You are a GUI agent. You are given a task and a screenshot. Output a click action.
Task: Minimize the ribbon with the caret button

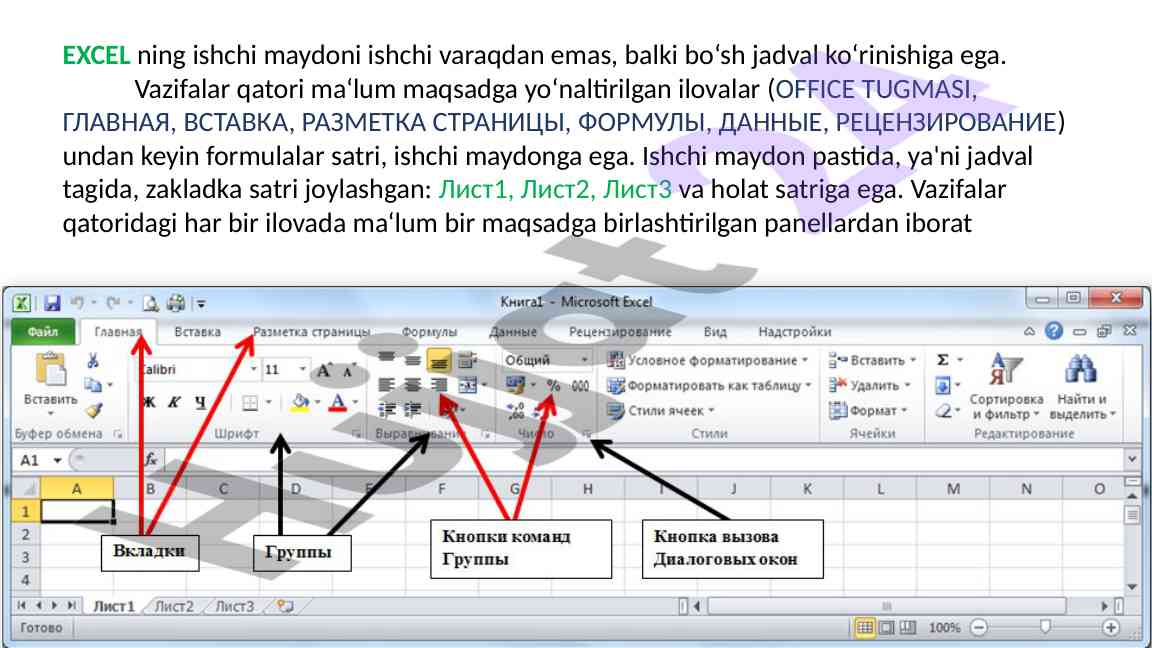pos(1029,331)
